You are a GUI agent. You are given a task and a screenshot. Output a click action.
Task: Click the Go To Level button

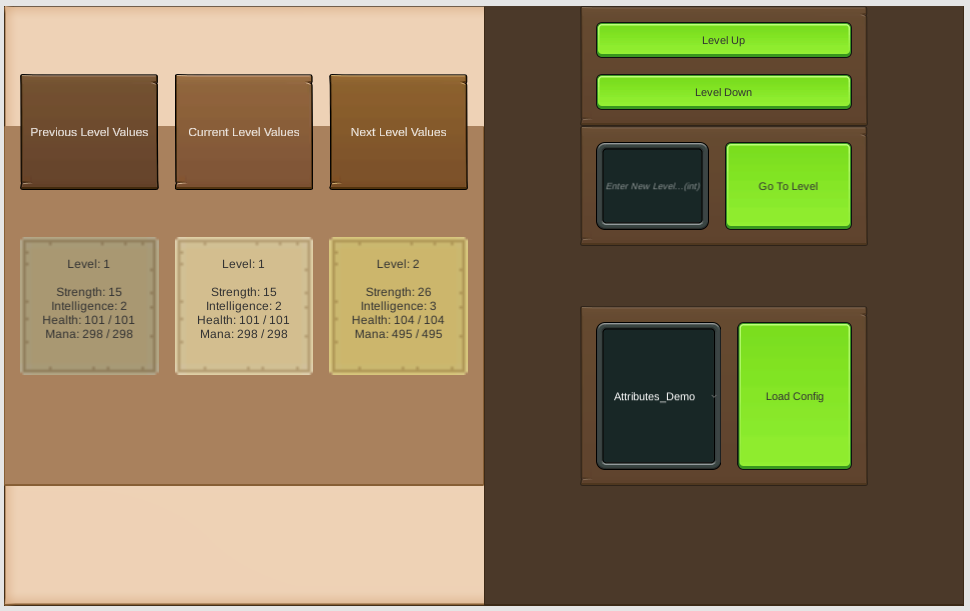[x=788, y=186]
